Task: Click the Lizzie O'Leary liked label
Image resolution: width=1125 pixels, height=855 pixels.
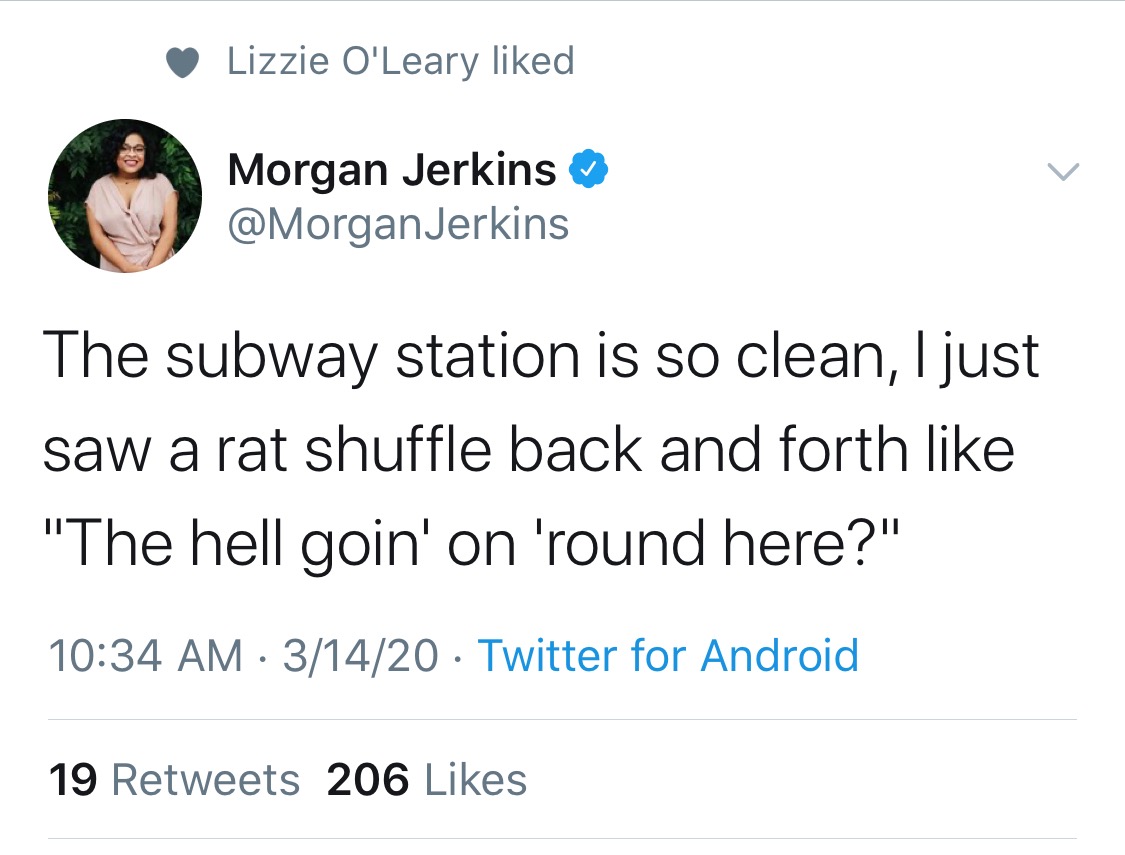Action: (x=401, y=61)
